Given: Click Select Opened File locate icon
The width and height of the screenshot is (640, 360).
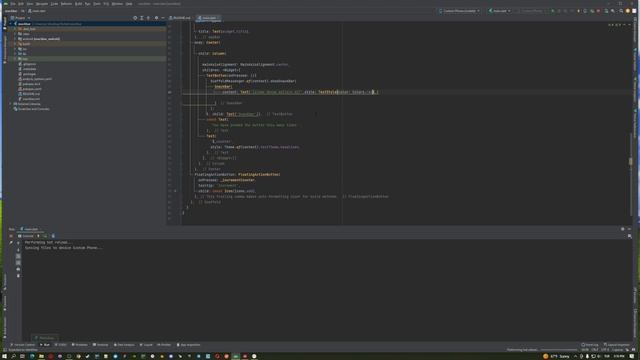Looking at the screenshot, I should 135,18.
